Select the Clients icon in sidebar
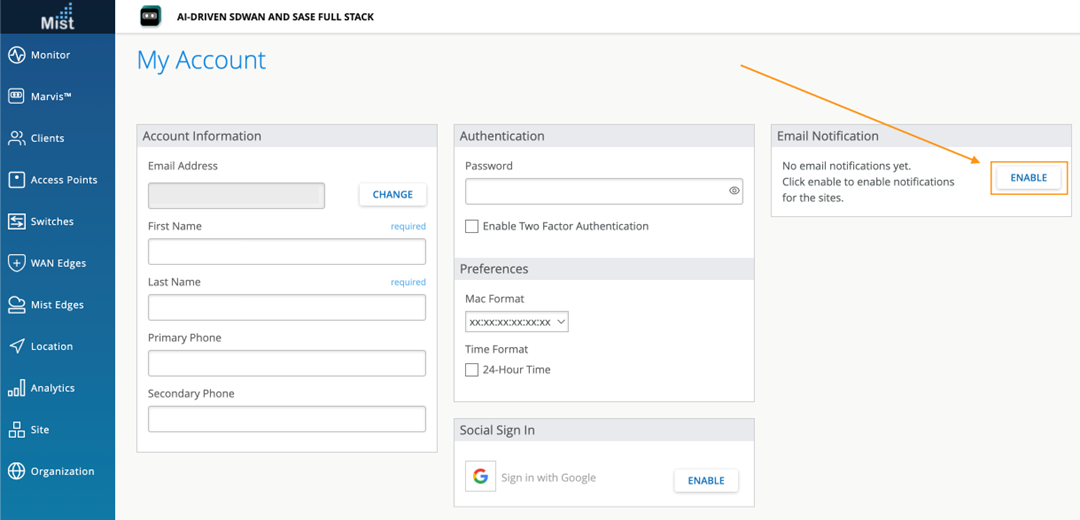 [x=16, y=138]
